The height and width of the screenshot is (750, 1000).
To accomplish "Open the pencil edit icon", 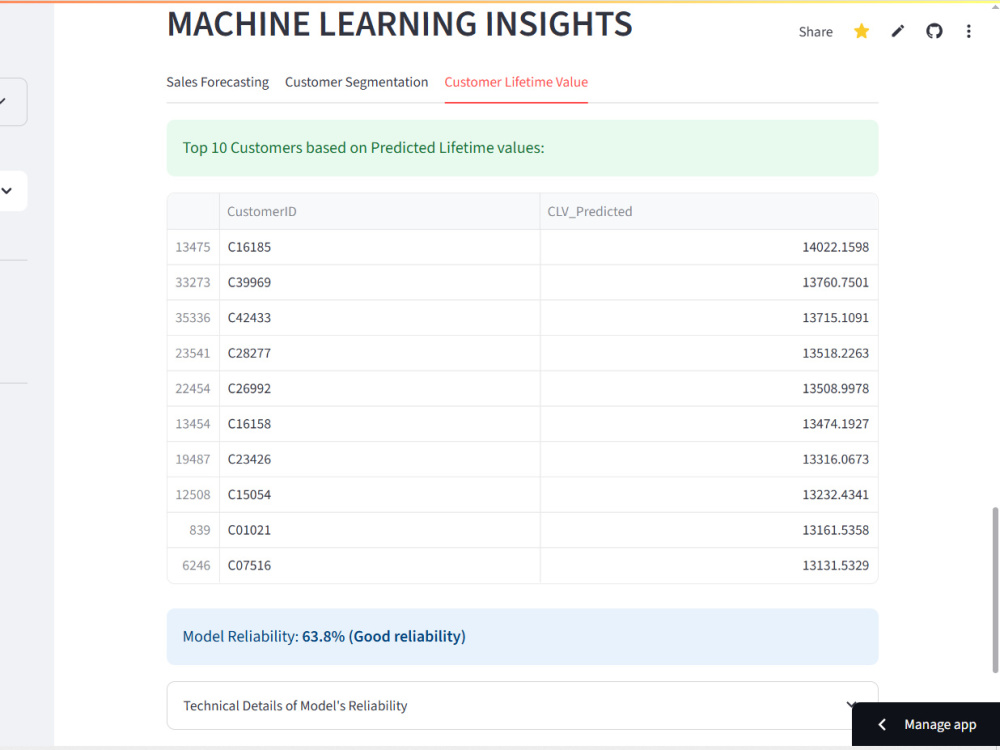I will coord(897,31).
